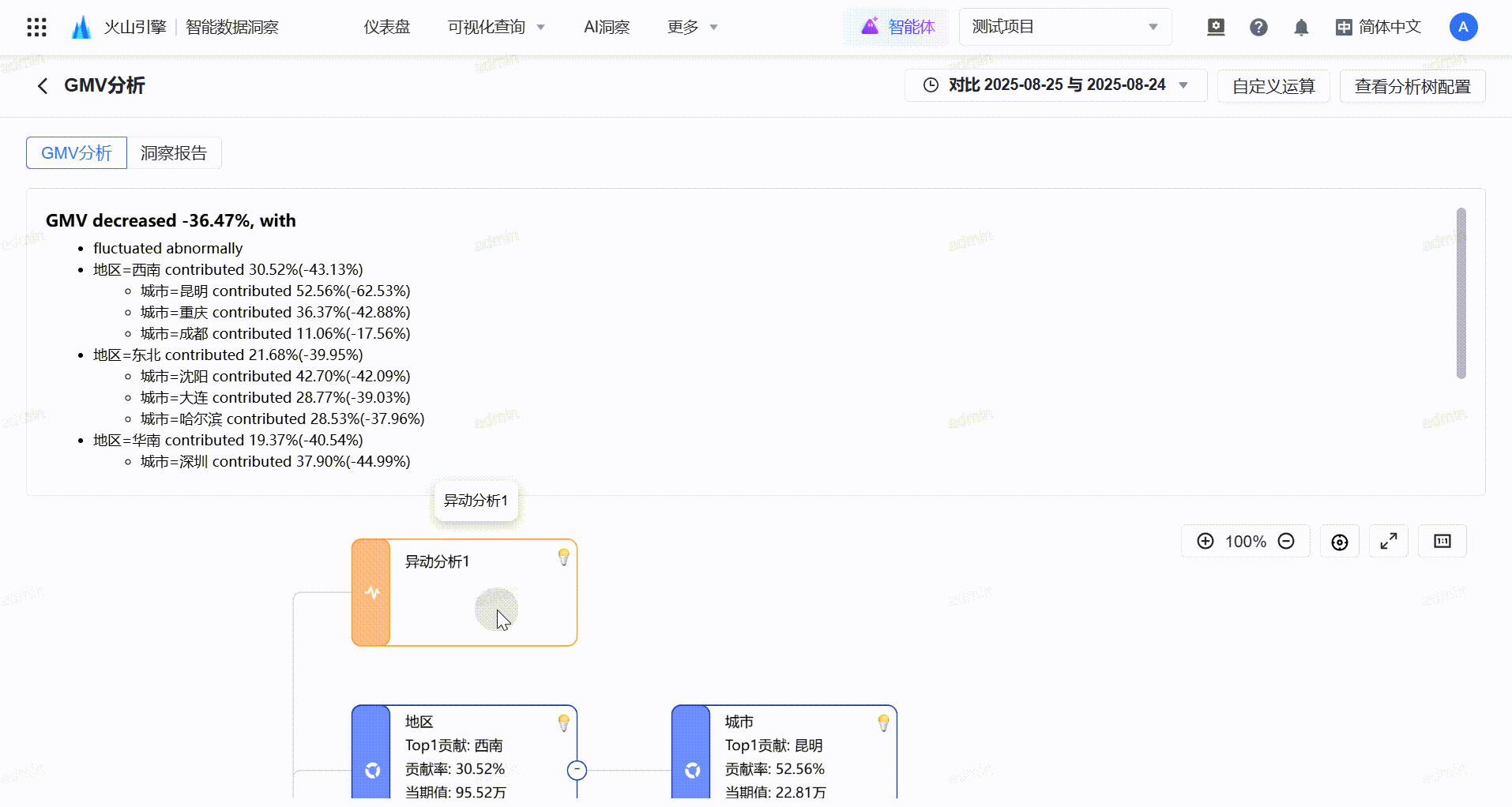This screenshot has width=1512, height=807.
Task: Open the help question mark icon
Action: (1258, 28)
